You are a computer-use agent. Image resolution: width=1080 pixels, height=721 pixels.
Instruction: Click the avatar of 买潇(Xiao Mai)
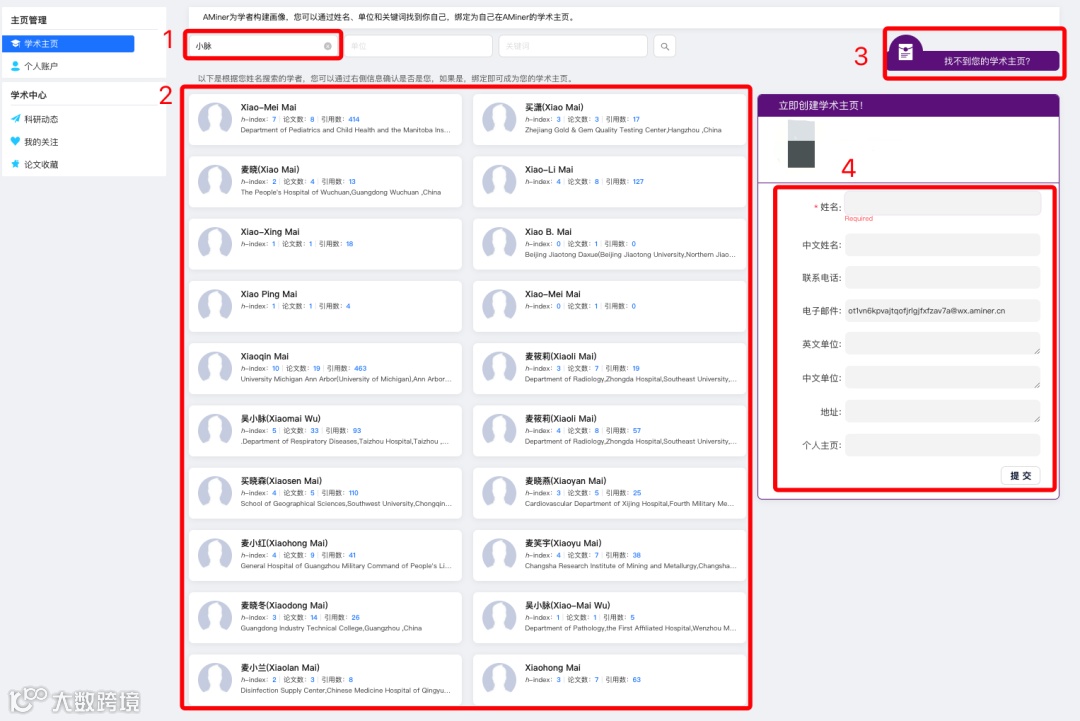(499, 119)
